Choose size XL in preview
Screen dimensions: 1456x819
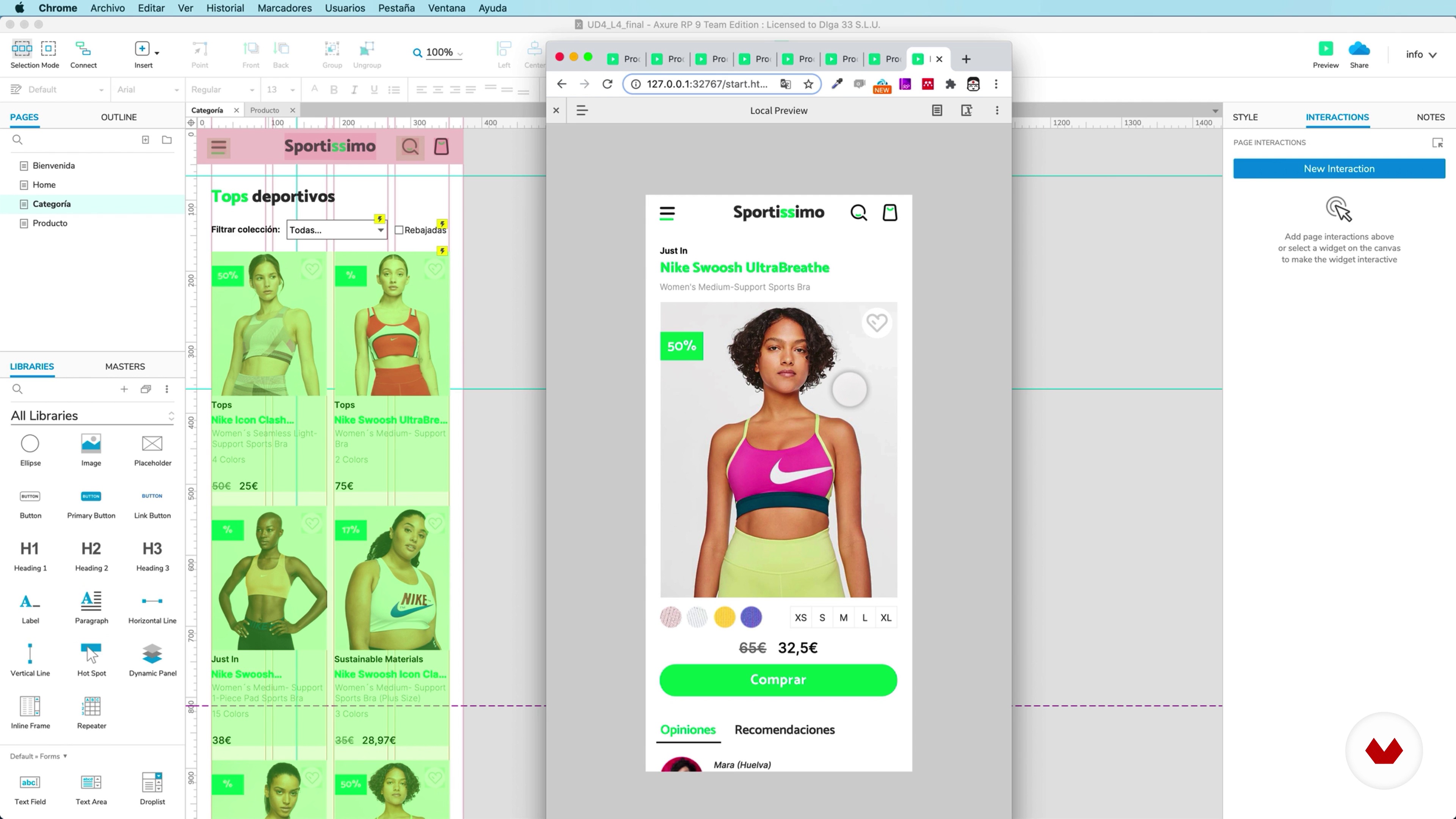click(886, 618)
